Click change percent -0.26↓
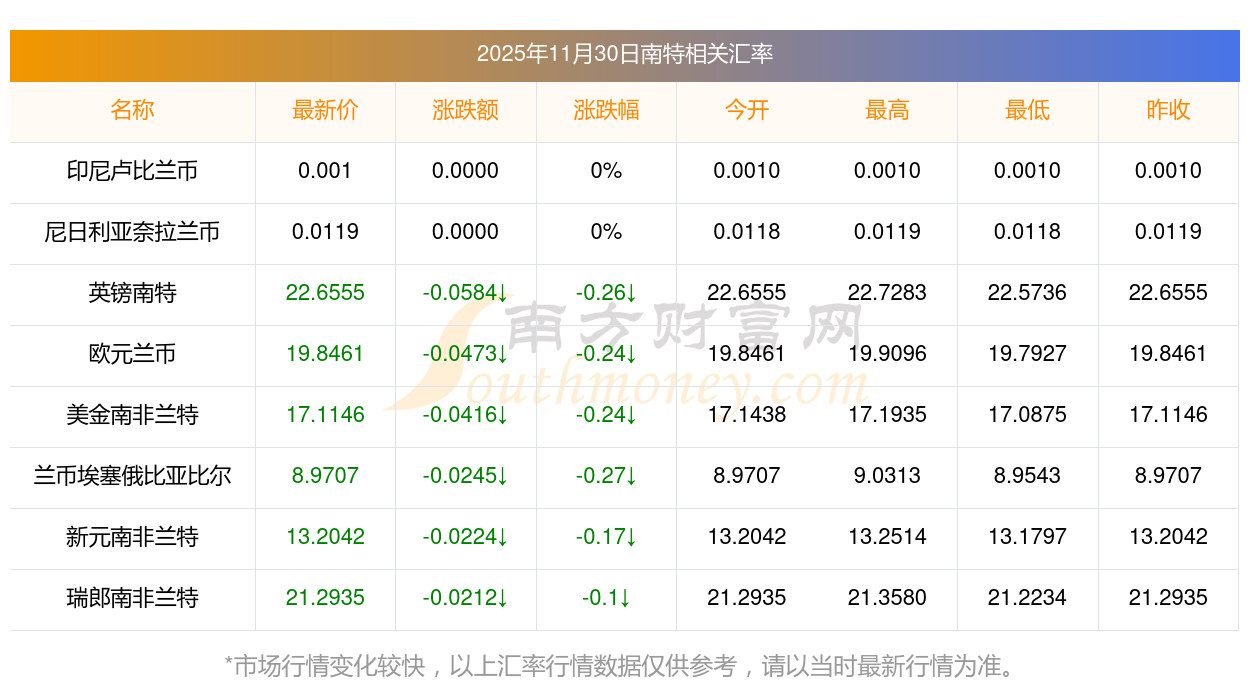1250x697 pixels. coord(606,293)
